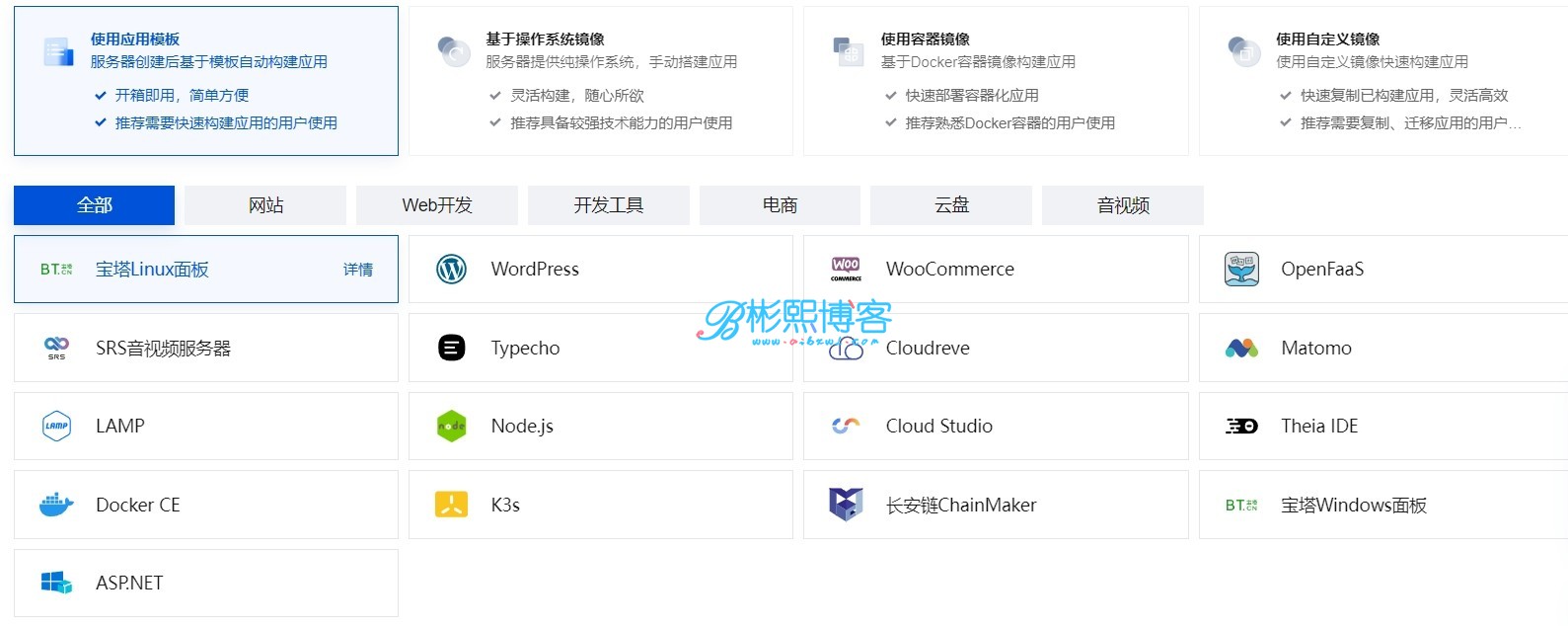Screen dimensions: 1568x626
Task: Open 详情 link for 宝塔Linux面板
Action: [x=358, y=270]
